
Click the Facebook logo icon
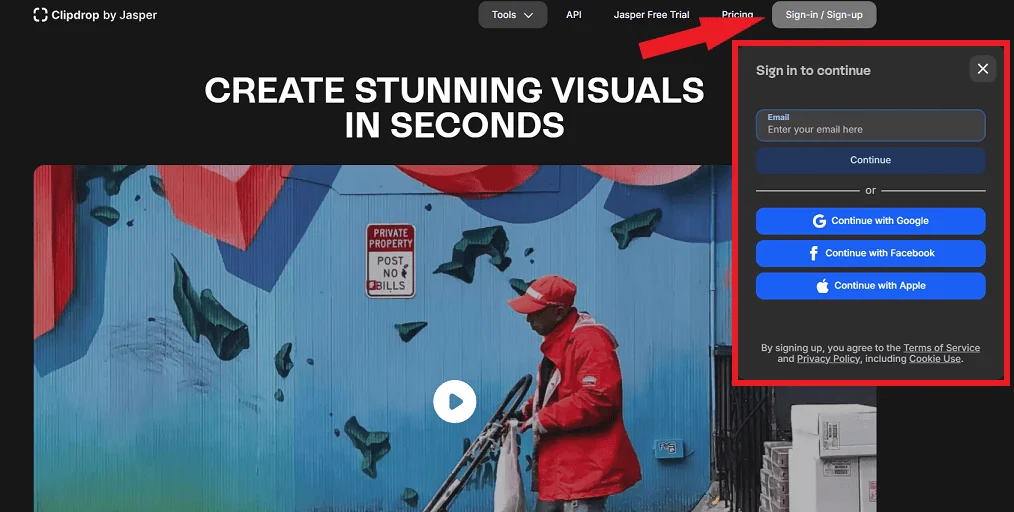814,253
